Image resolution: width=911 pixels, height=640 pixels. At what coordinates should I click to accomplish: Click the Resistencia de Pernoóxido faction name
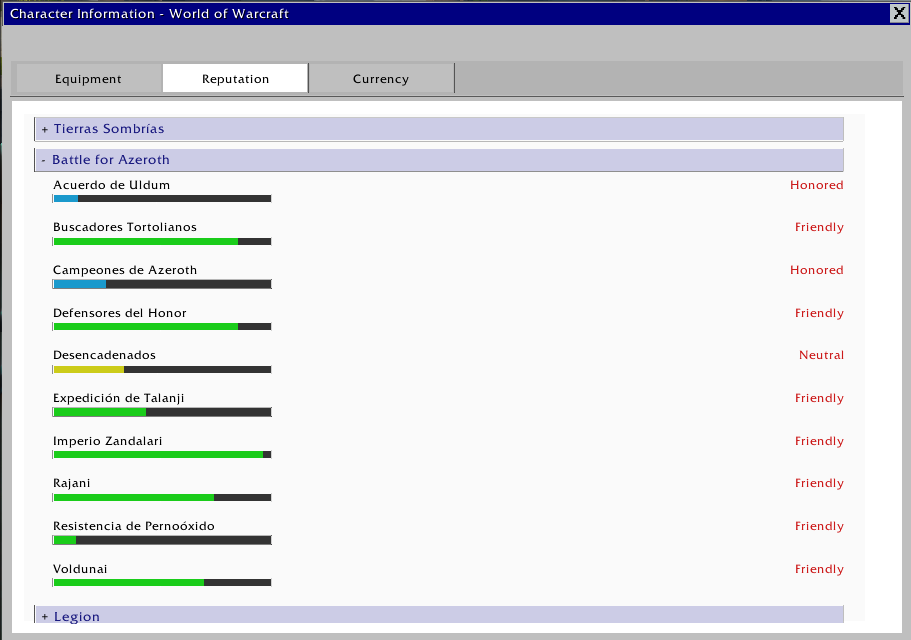pos(134,526)
